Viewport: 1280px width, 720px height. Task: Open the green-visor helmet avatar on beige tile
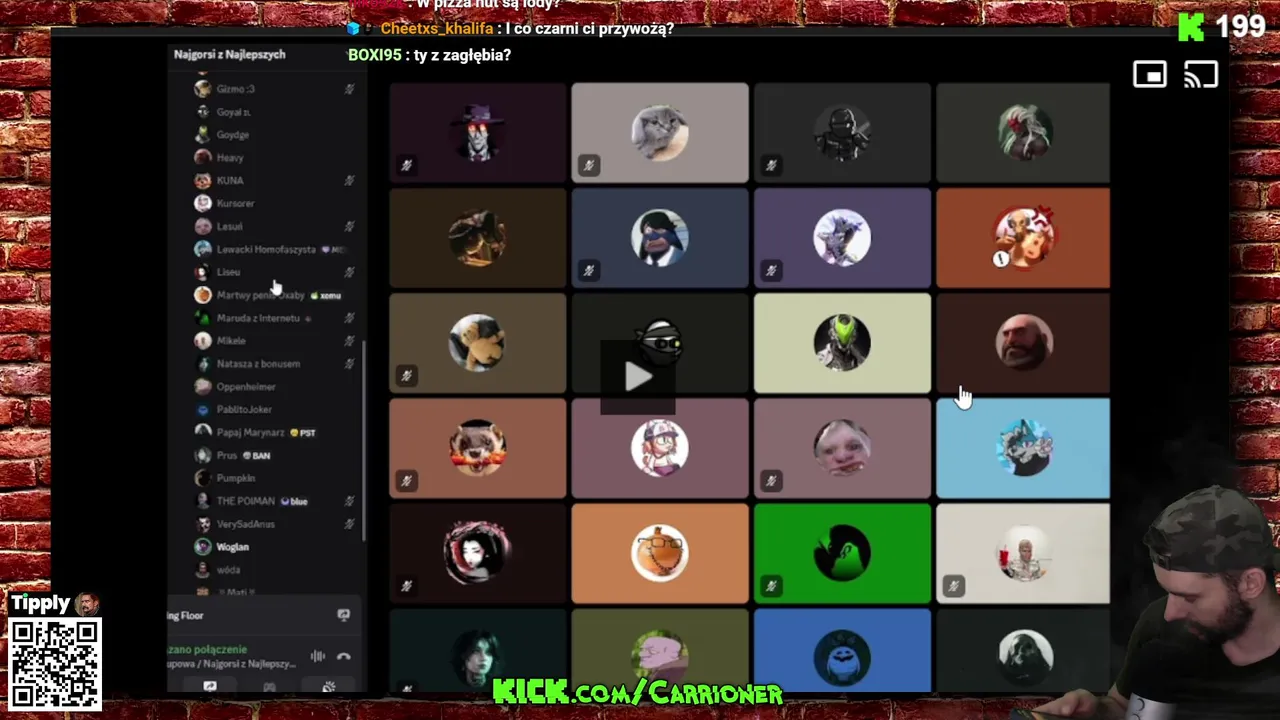click(842, 343)
